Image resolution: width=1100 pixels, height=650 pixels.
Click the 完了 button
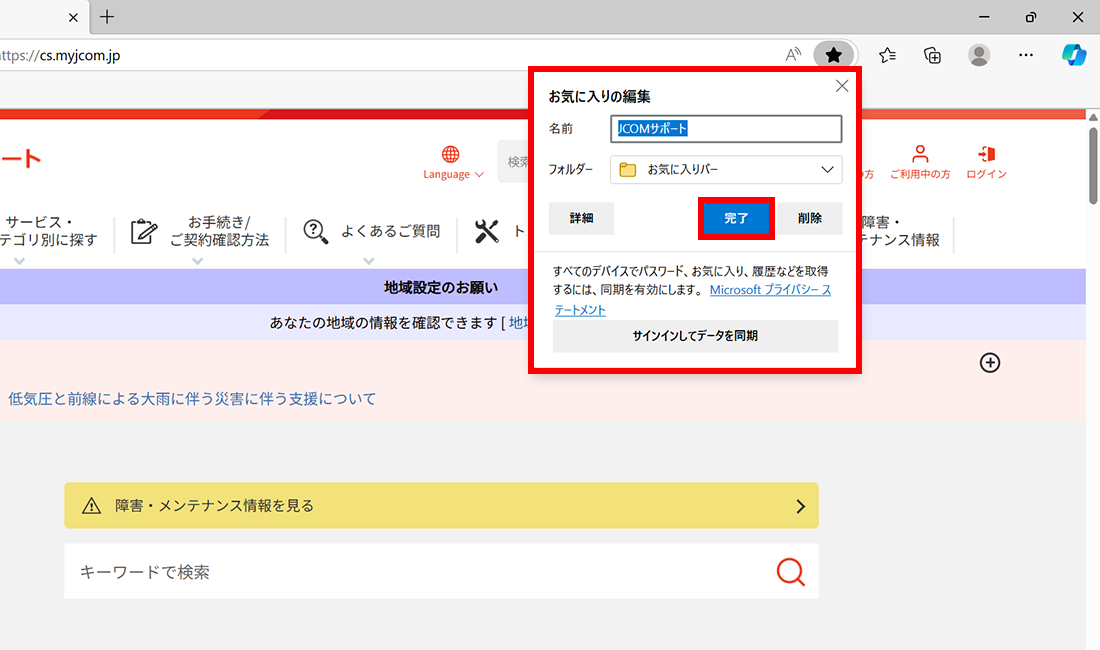click(736, 218)
